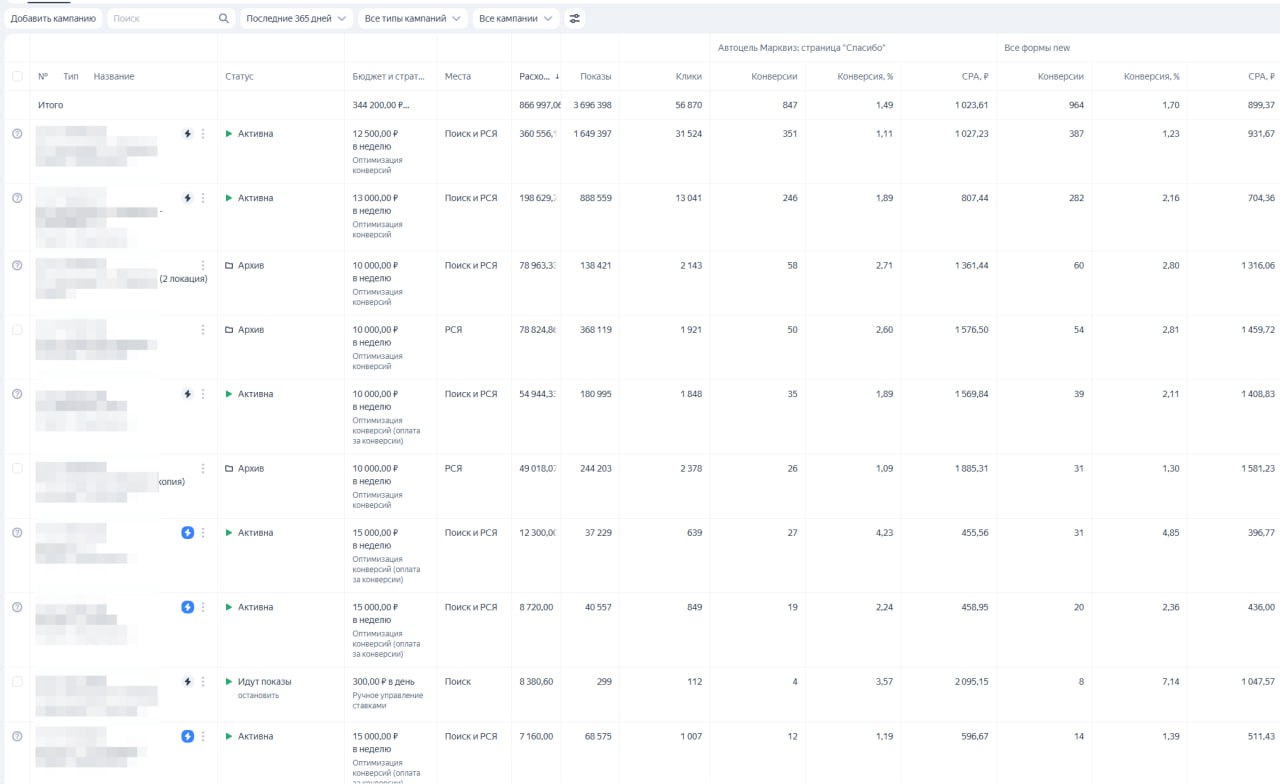
Task: Click the Название column header
Action: click(x=114, y=76)
